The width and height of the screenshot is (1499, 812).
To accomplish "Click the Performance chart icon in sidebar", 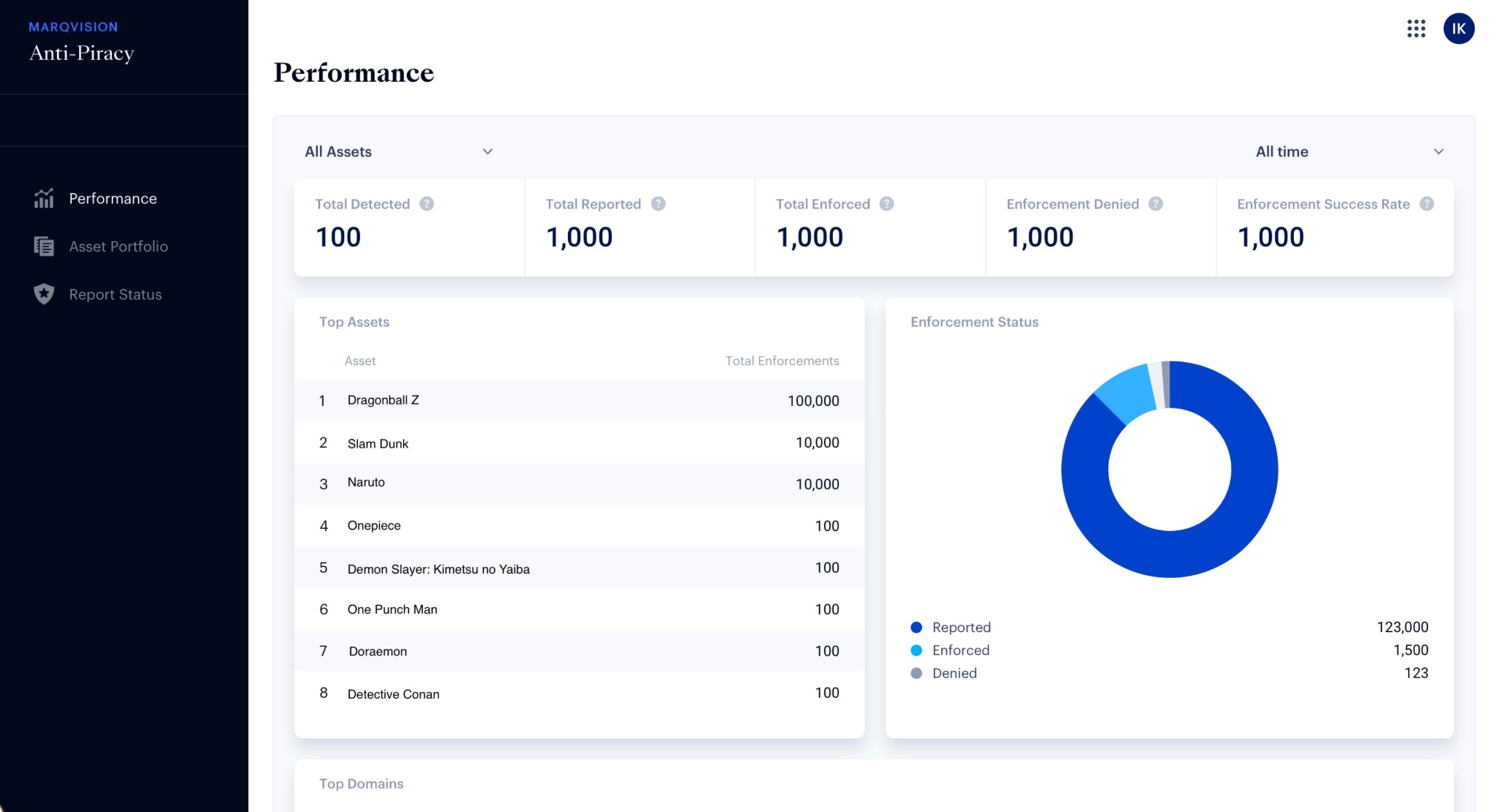I will [44, 198].
